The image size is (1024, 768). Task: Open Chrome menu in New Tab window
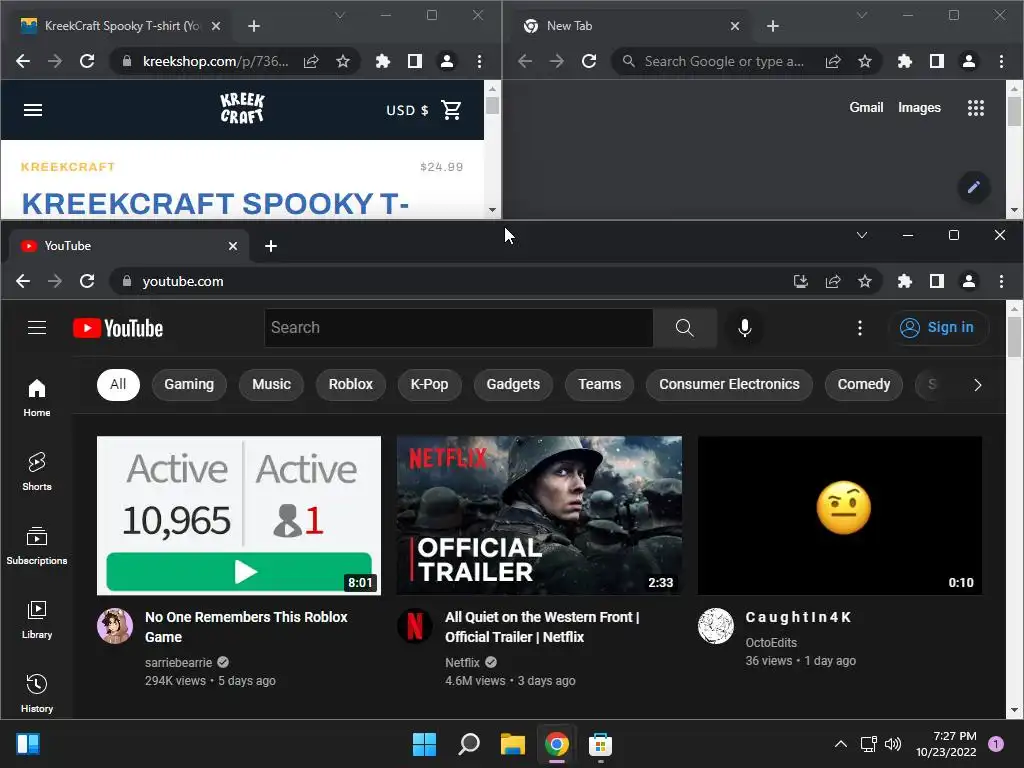(x=1001, y=61)
